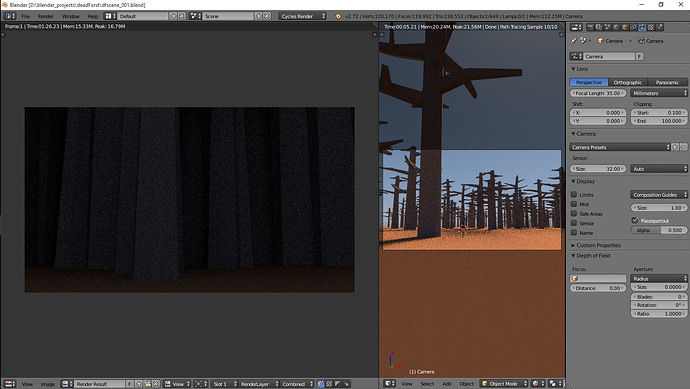The width and height of the screenshot is (690, 389).
Task: Add new camera preset plus icon
Action: pyautogui.click(x=675, y=147)
